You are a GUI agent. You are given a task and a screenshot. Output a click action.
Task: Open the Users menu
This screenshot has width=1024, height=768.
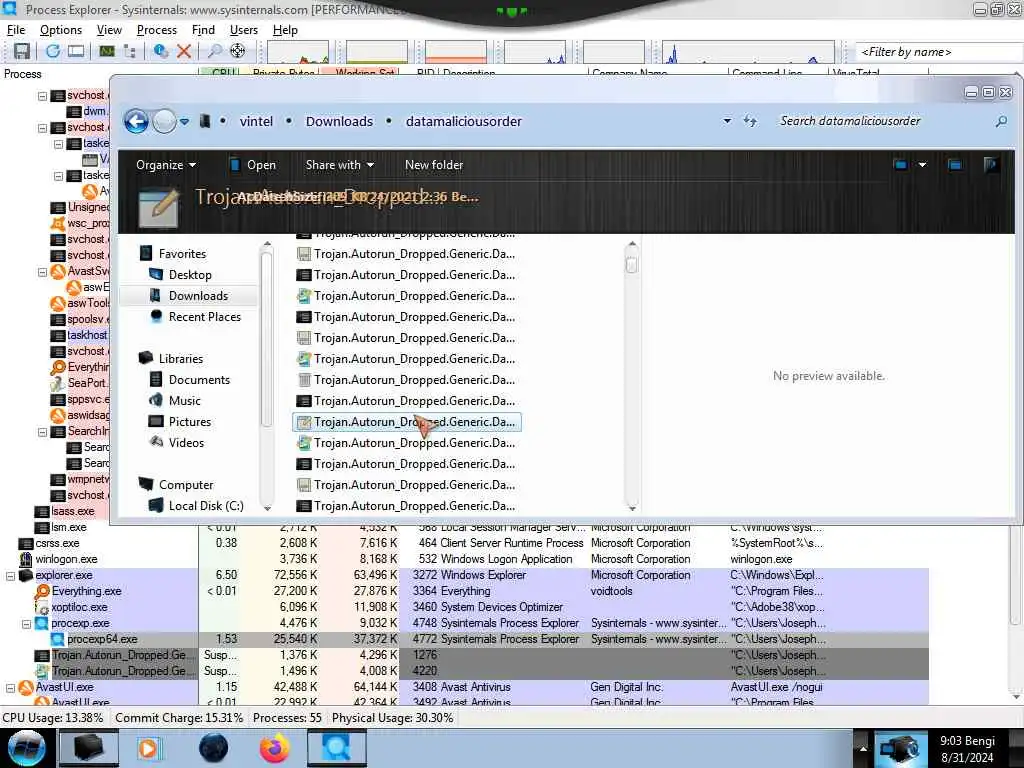tap(244, 30)
